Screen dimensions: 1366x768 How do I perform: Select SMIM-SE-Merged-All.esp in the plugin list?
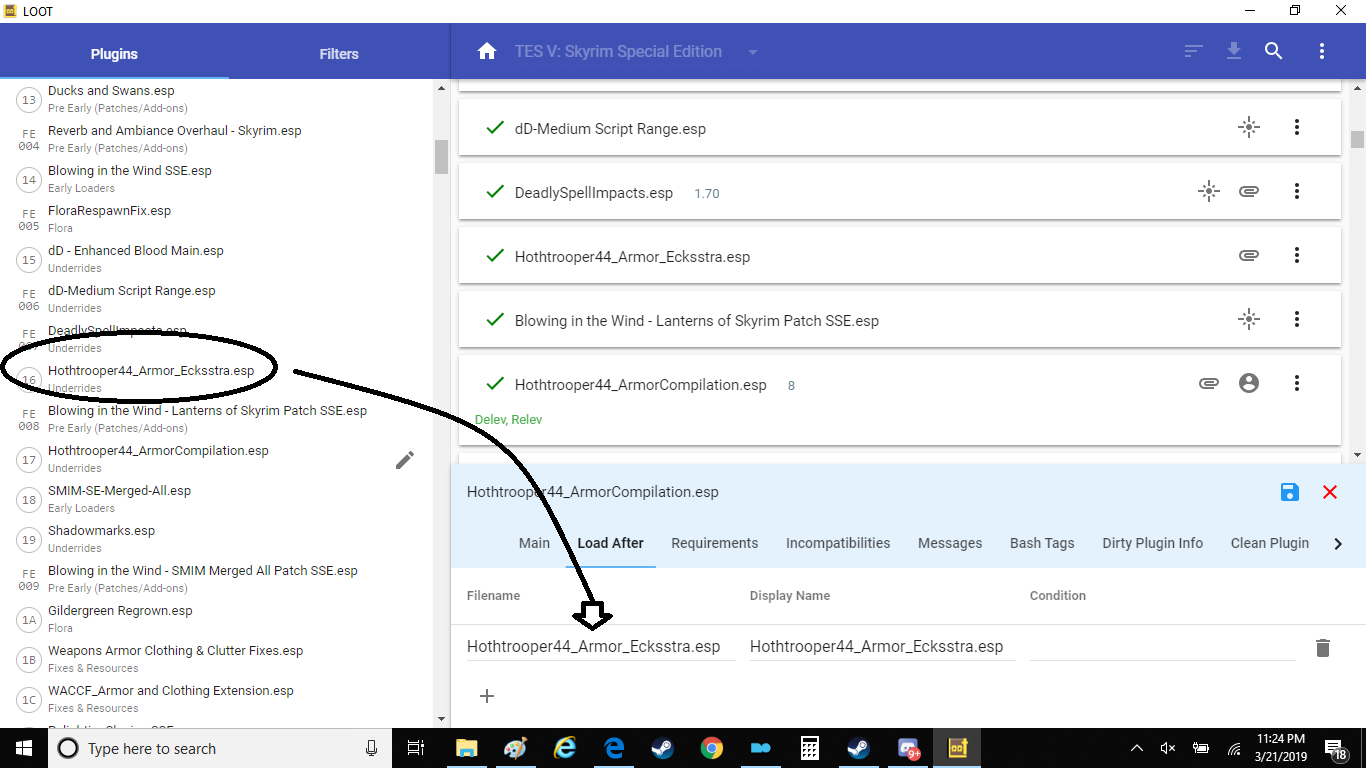(119, 491)
